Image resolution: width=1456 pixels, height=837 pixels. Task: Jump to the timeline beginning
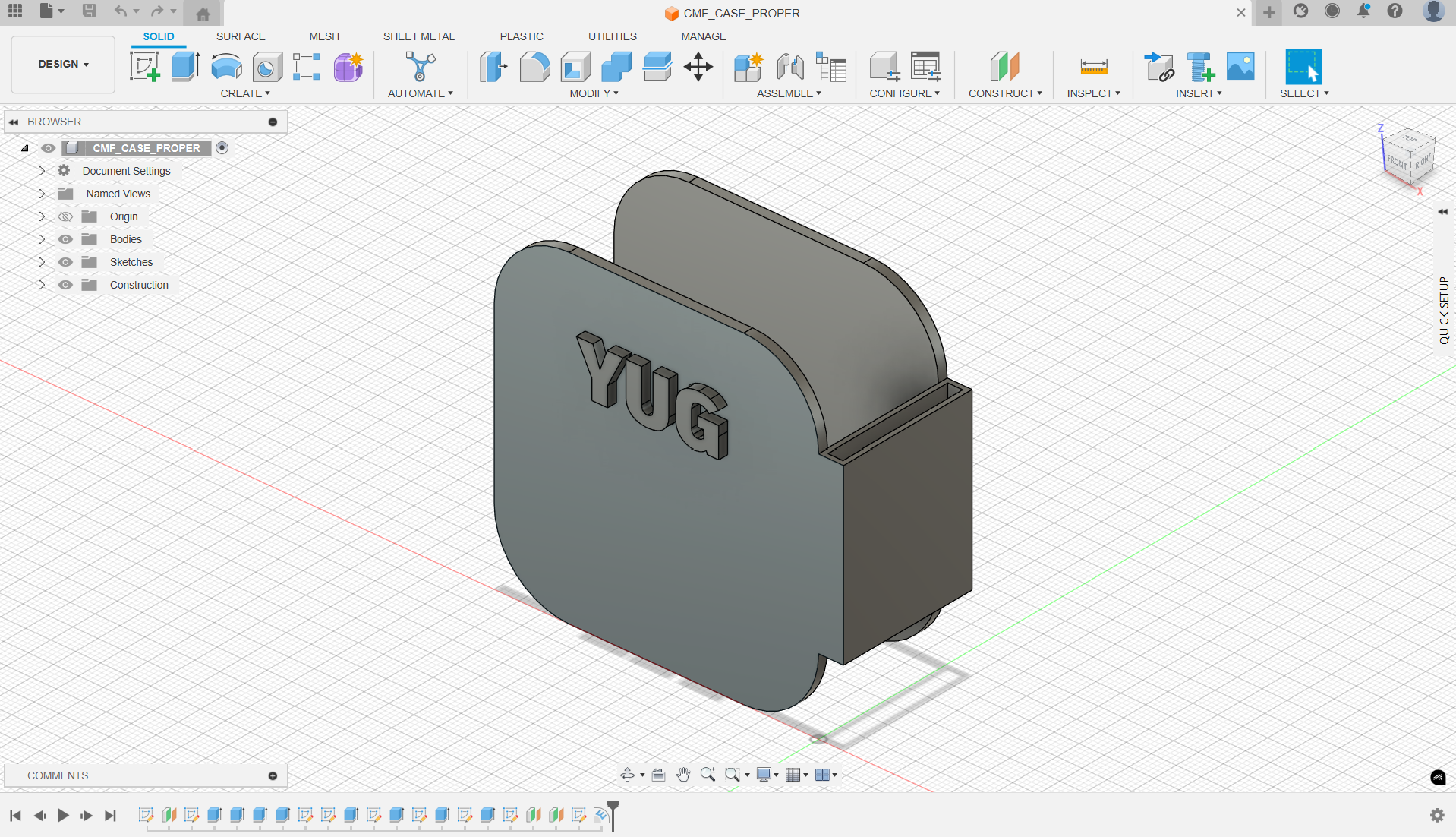point(15,815)
